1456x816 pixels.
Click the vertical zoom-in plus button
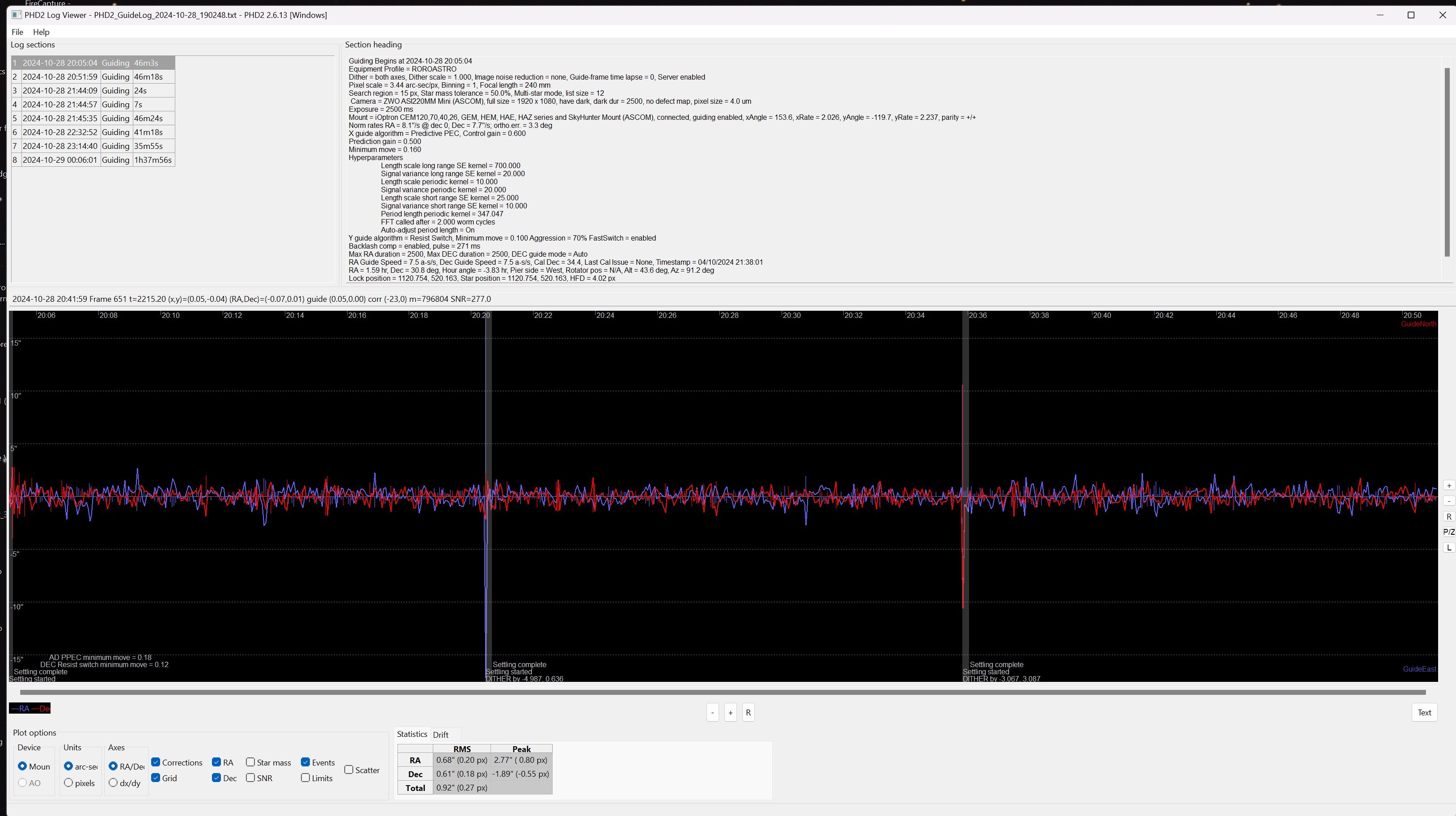[1449, 486]
